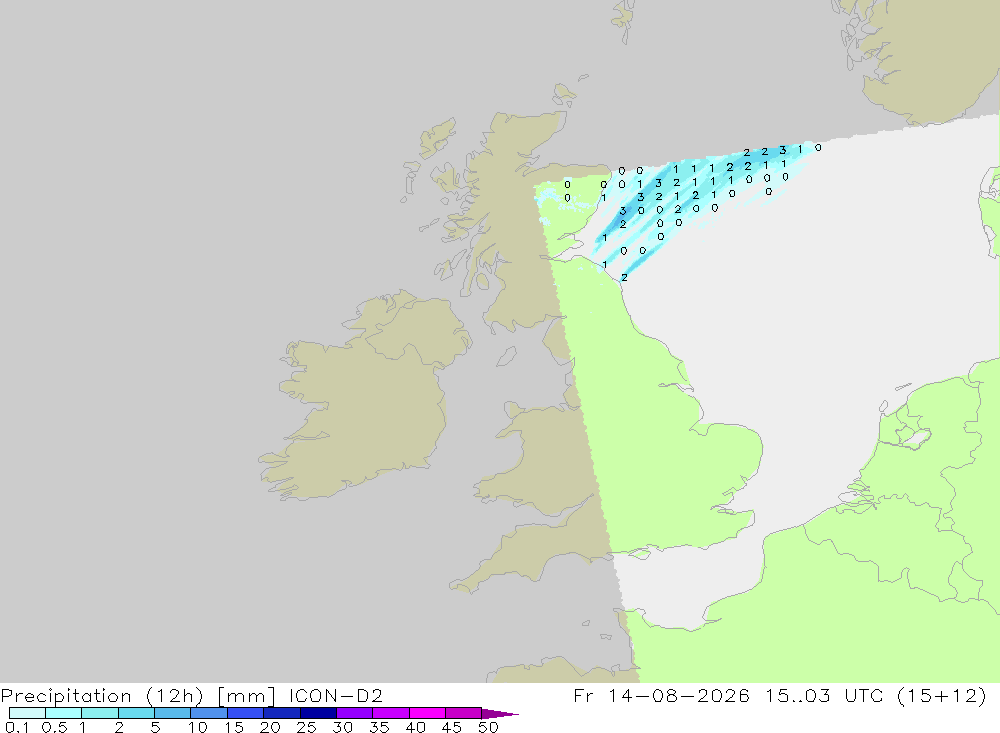The height and width of the screenshot is (733, 1000).
Task: Click the legend label '25'
Action: (306, 727)
